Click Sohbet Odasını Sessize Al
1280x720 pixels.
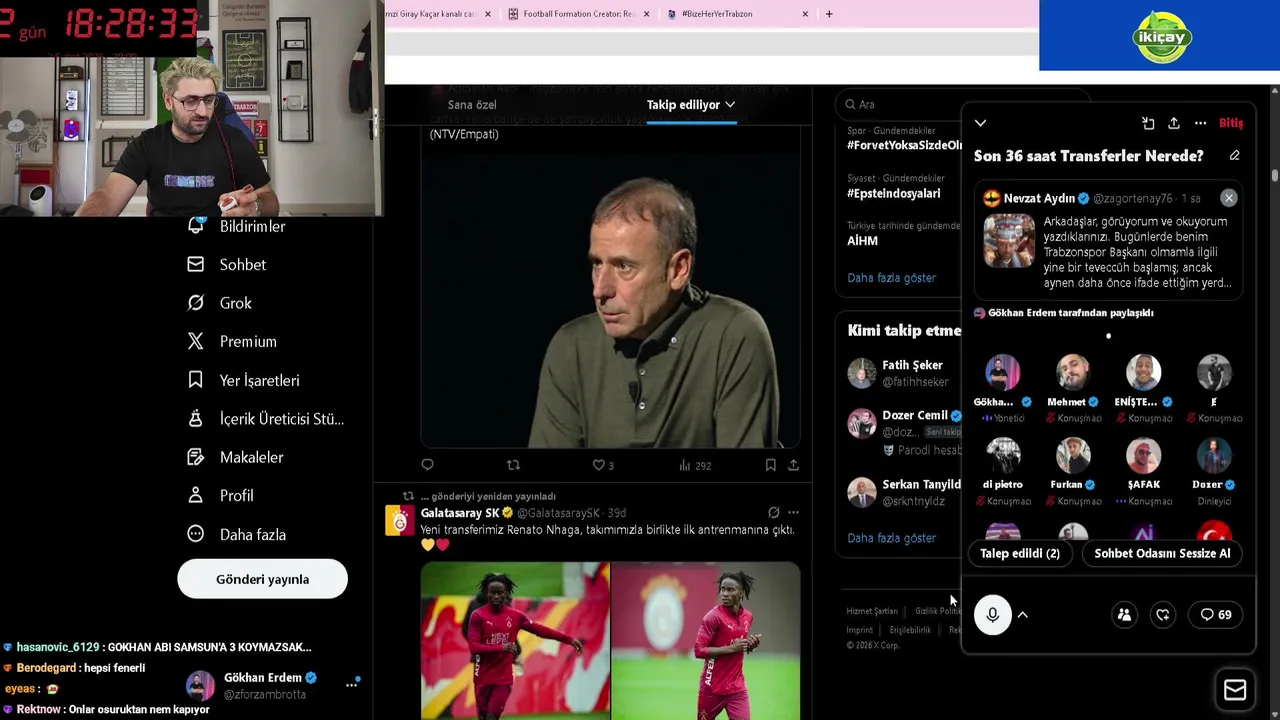pyautogui.click(x=1162, y=553)
